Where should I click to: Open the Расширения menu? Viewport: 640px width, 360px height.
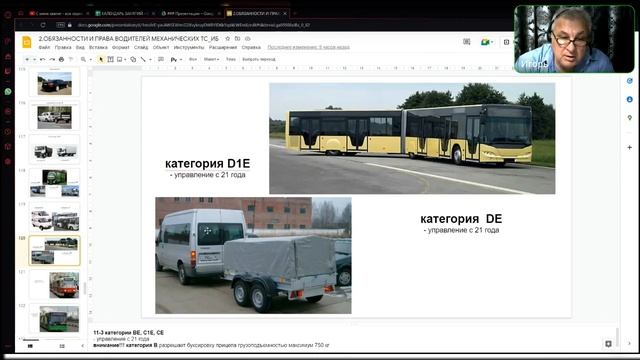(x=223, y=47)
